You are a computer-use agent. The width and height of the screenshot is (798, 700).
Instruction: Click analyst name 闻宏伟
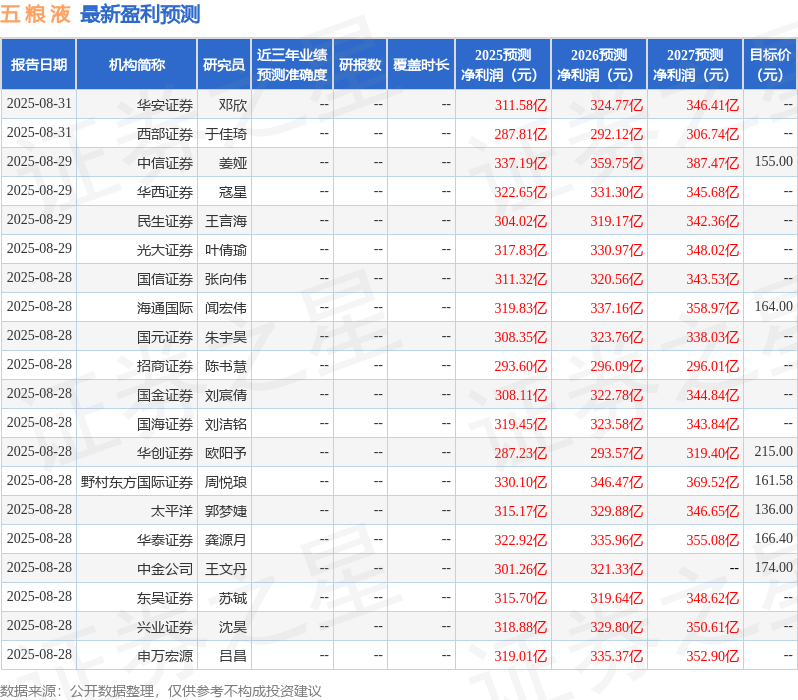(226, 308)
